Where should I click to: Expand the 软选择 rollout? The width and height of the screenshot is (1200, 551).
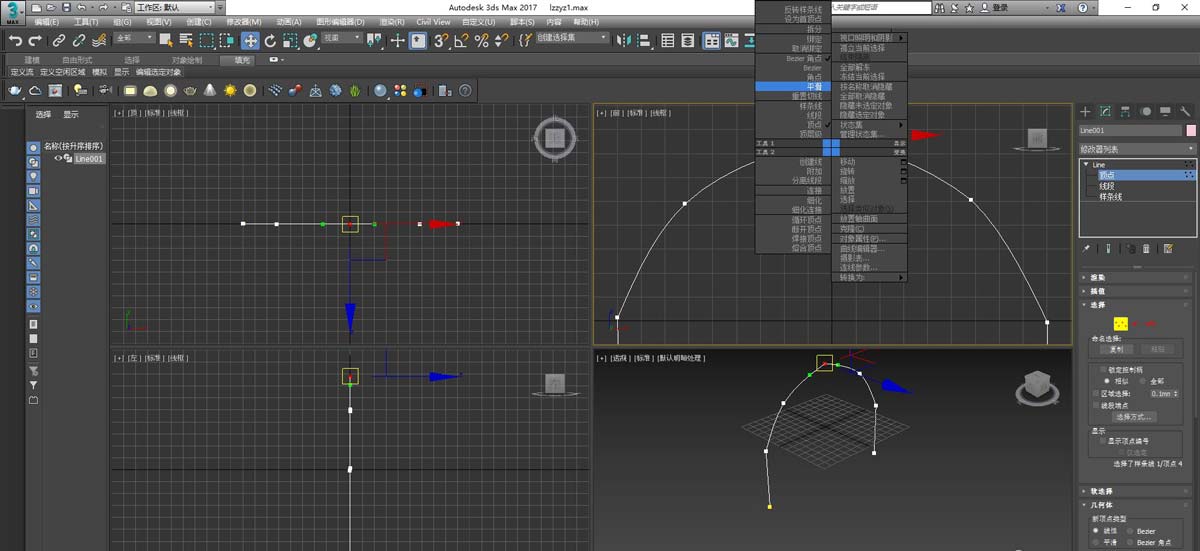1100,491
